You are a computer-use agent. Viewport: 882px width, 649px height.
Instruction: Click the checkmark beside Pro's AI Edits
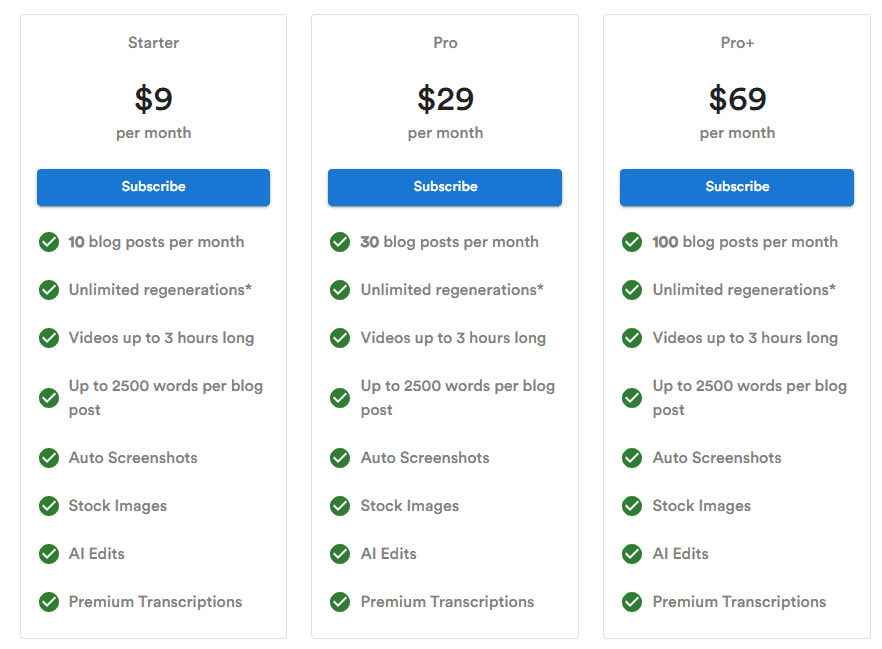click(340, 554)
